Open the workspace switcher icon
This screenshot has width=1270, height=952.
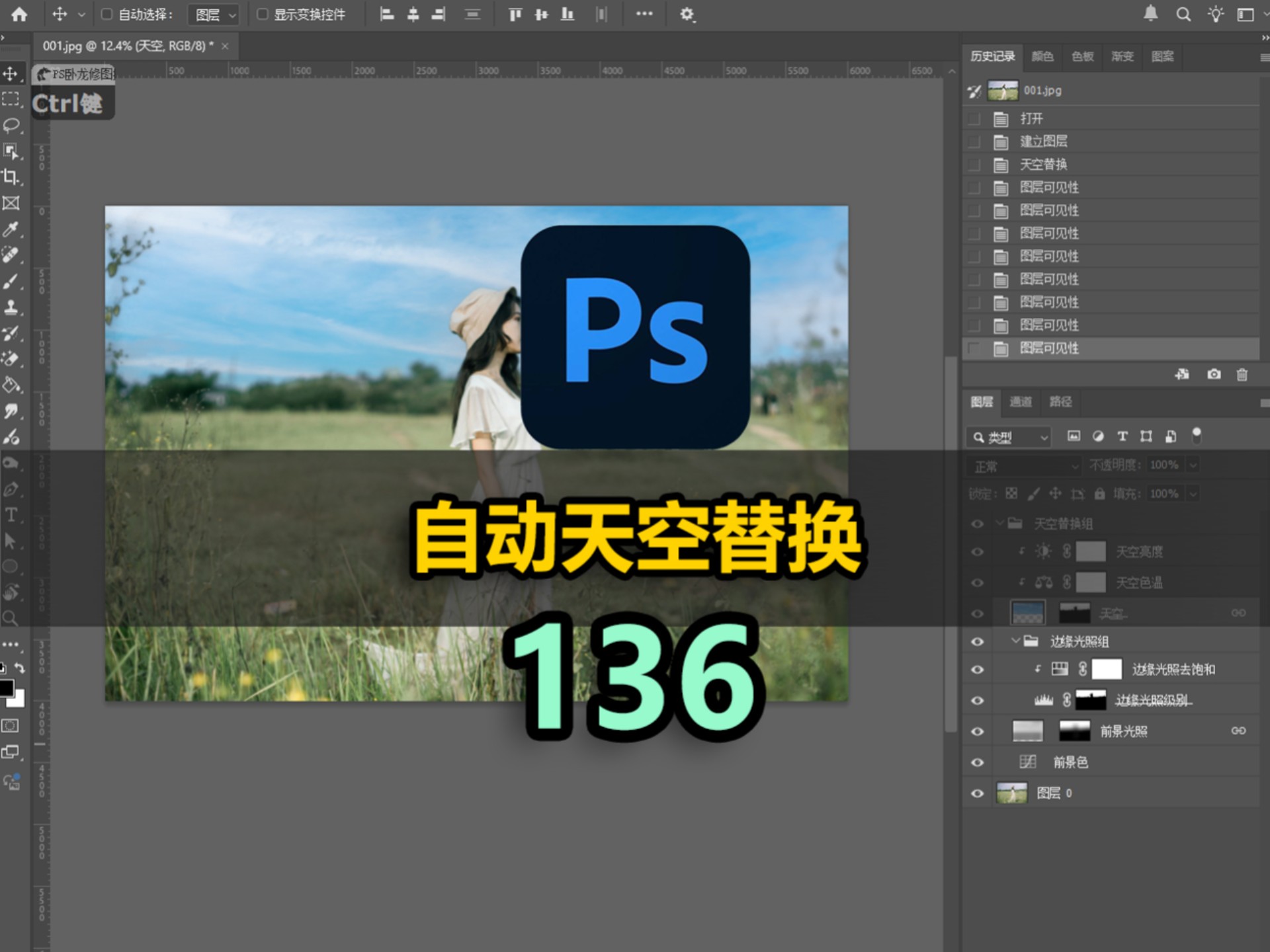pos(1246,14)
